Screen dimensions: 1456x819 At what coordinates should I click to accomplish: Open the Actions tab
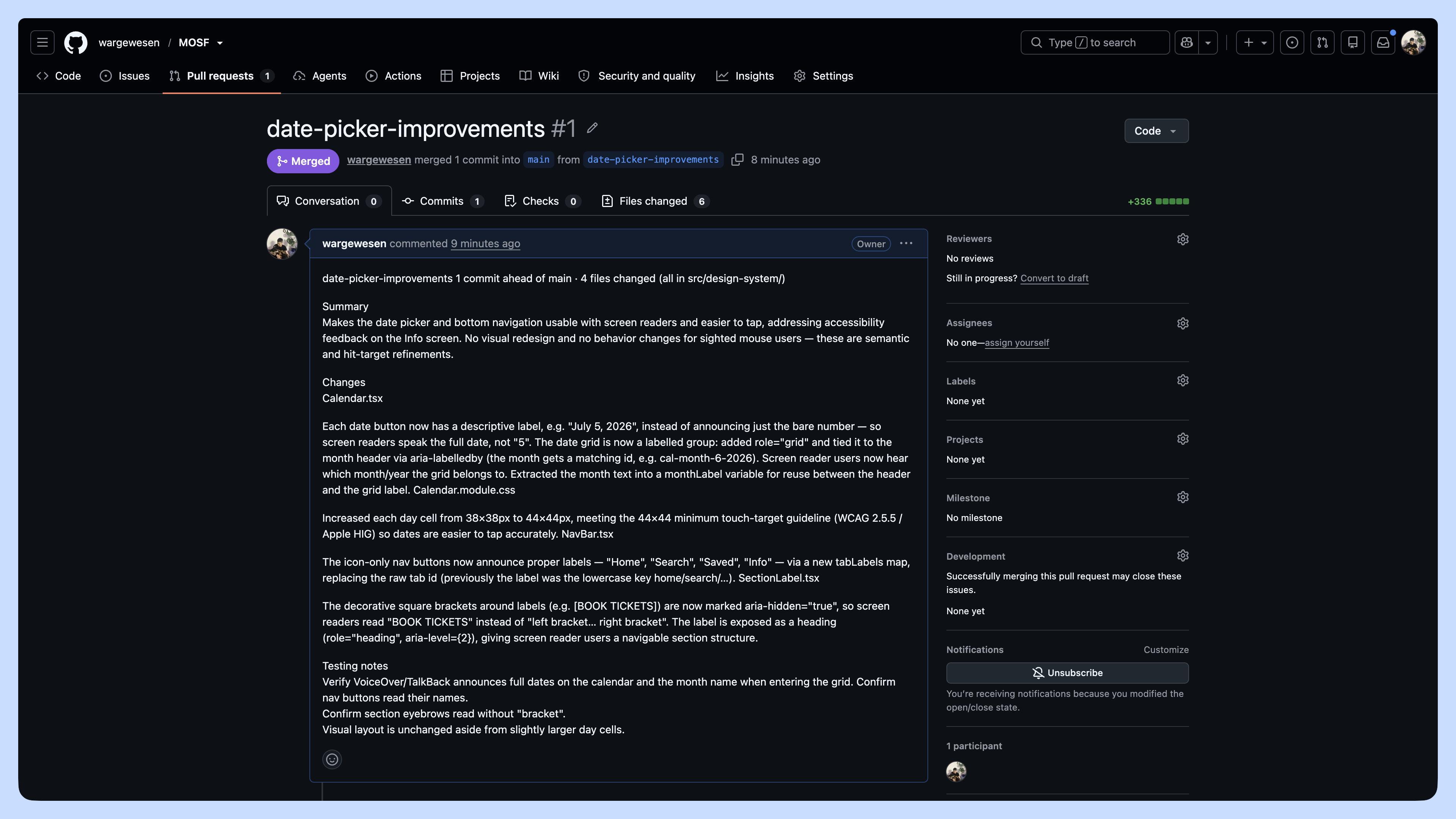(394, 76)
